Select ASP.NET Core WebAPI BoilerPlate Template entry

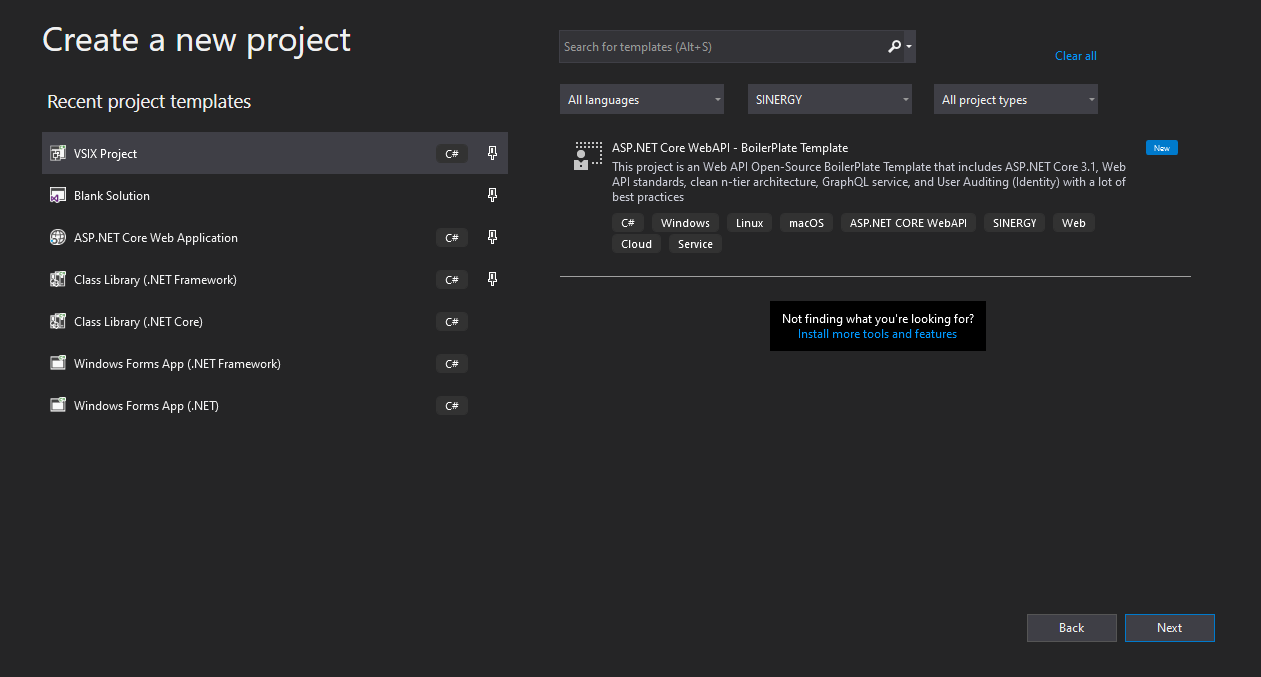click(x=730, y=148)
